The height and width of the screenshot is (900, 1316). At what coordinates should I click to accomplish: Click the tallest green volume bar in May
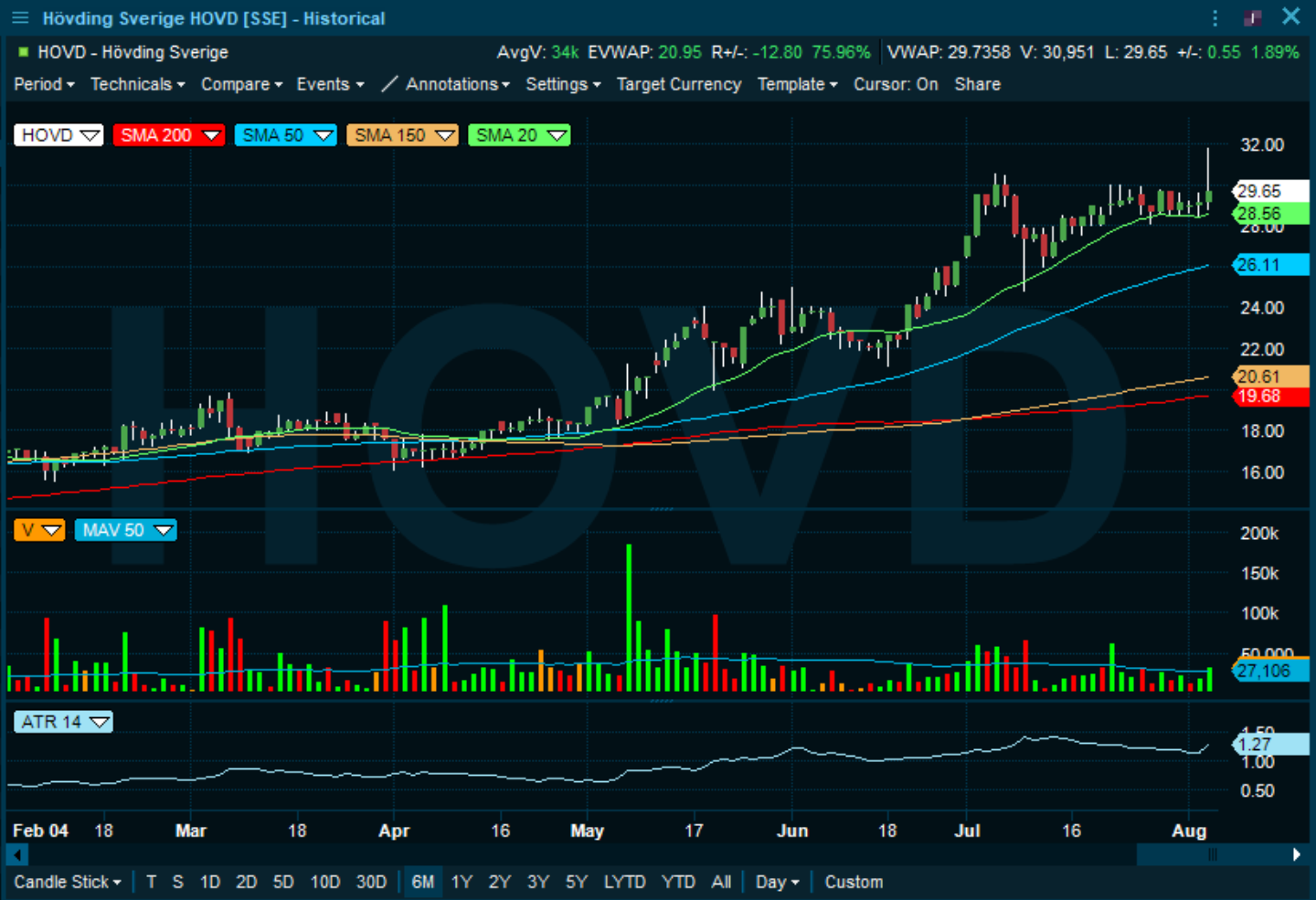pos(629,618)
